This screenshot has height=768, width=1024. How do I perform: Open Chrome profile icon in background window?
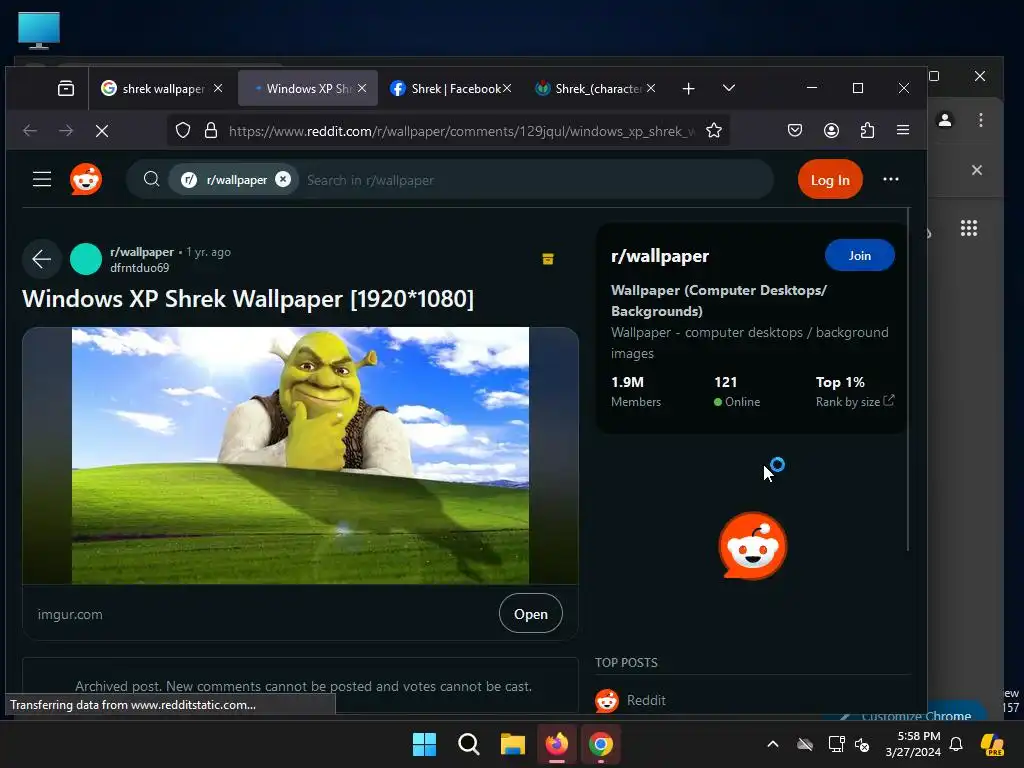coord(944,120)
